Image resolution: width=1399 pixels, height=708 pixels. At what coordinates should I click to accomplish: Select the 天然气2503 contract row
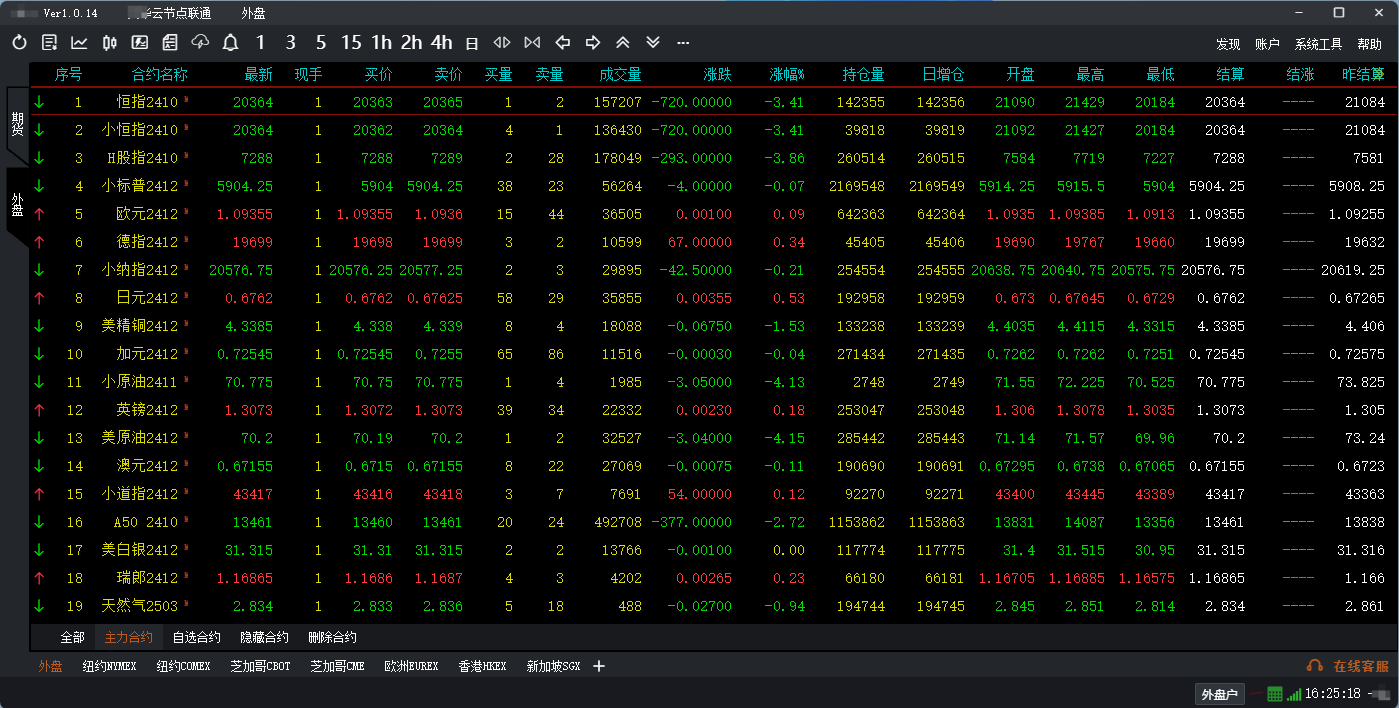pyautogui.click(x=714, y=606)
